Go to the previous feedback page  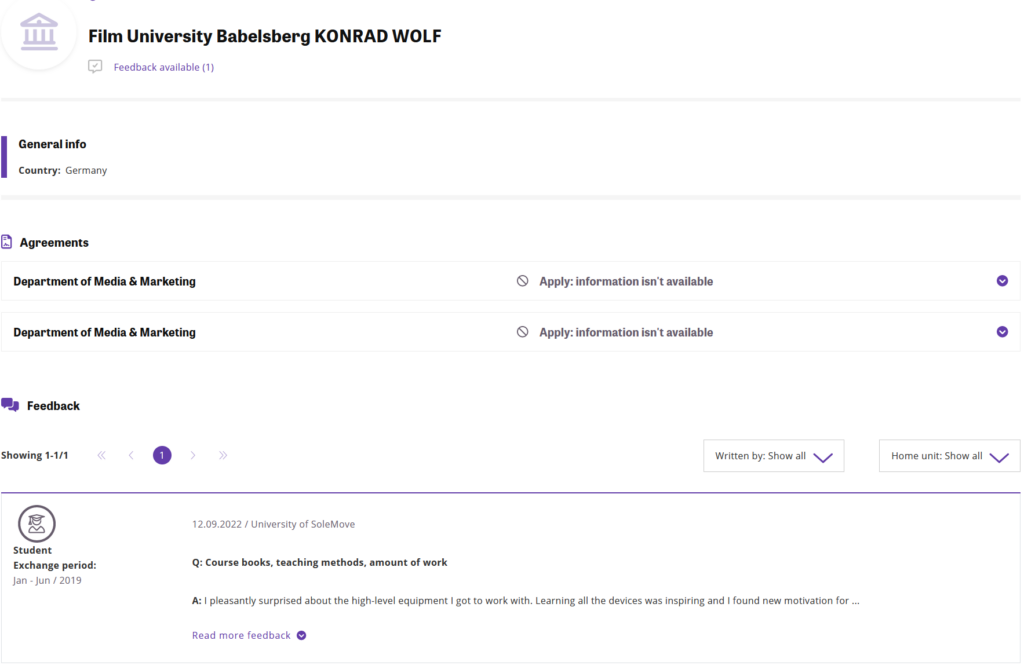coord(131,455)
